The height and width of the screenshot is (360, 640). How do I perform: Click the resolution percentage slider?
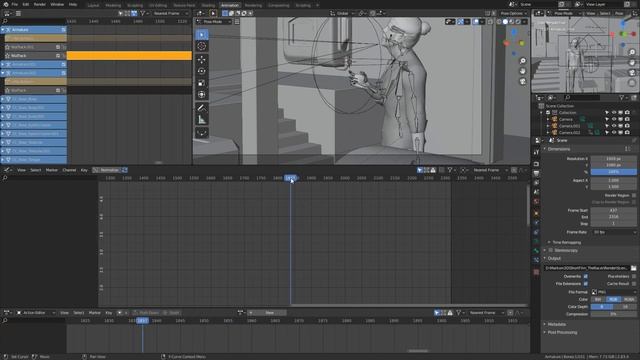click(613, 172)
